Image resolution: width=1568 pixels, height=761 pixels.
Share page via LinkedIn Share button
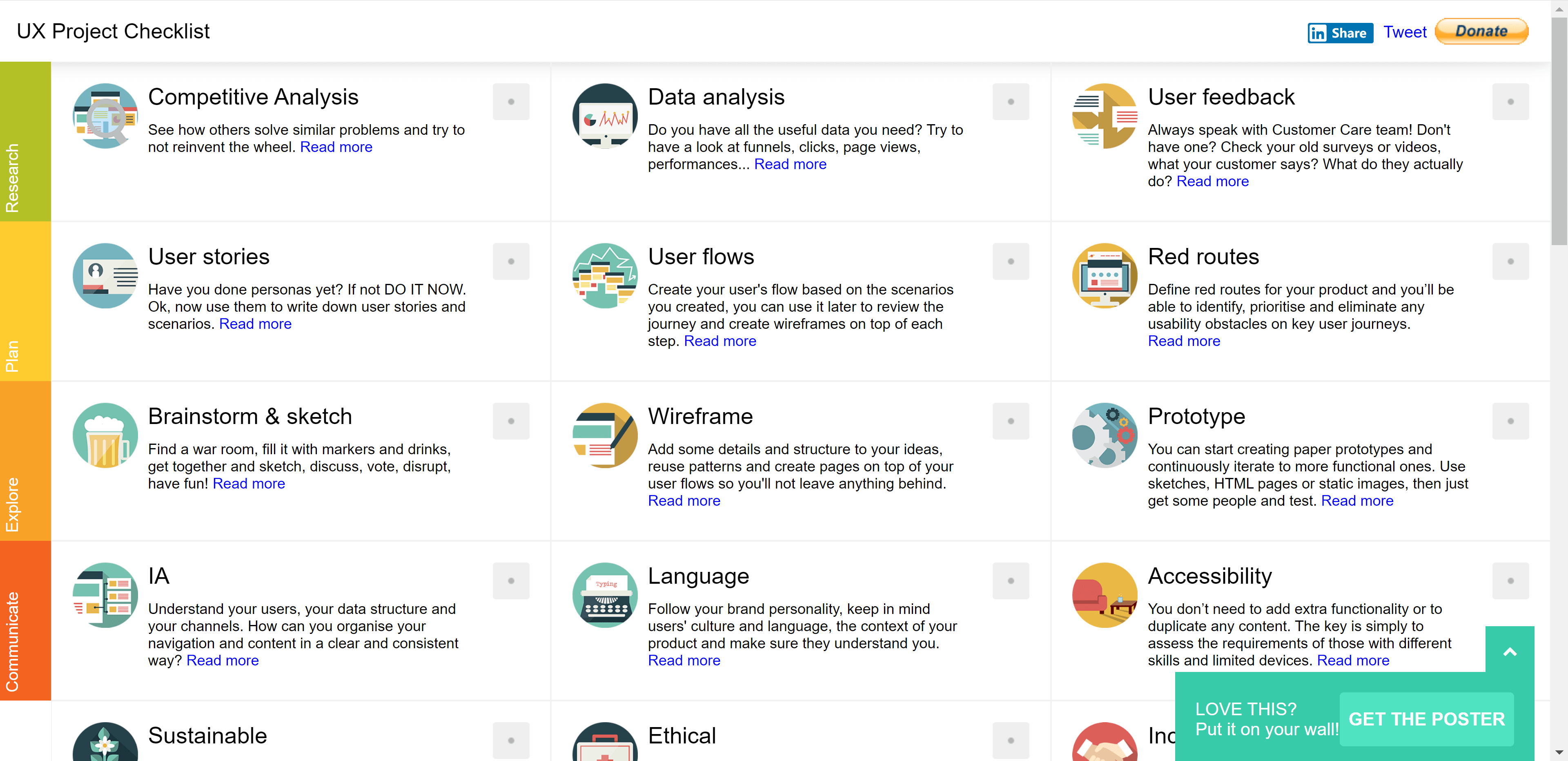point(1340,33)
